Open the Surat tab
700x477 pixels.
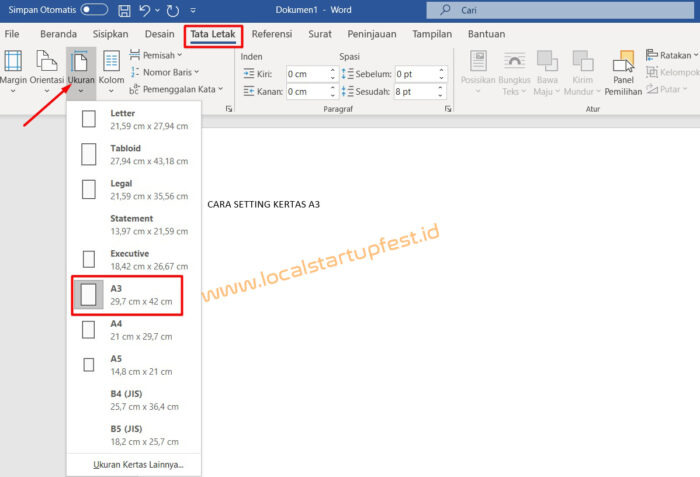[320, 34]
